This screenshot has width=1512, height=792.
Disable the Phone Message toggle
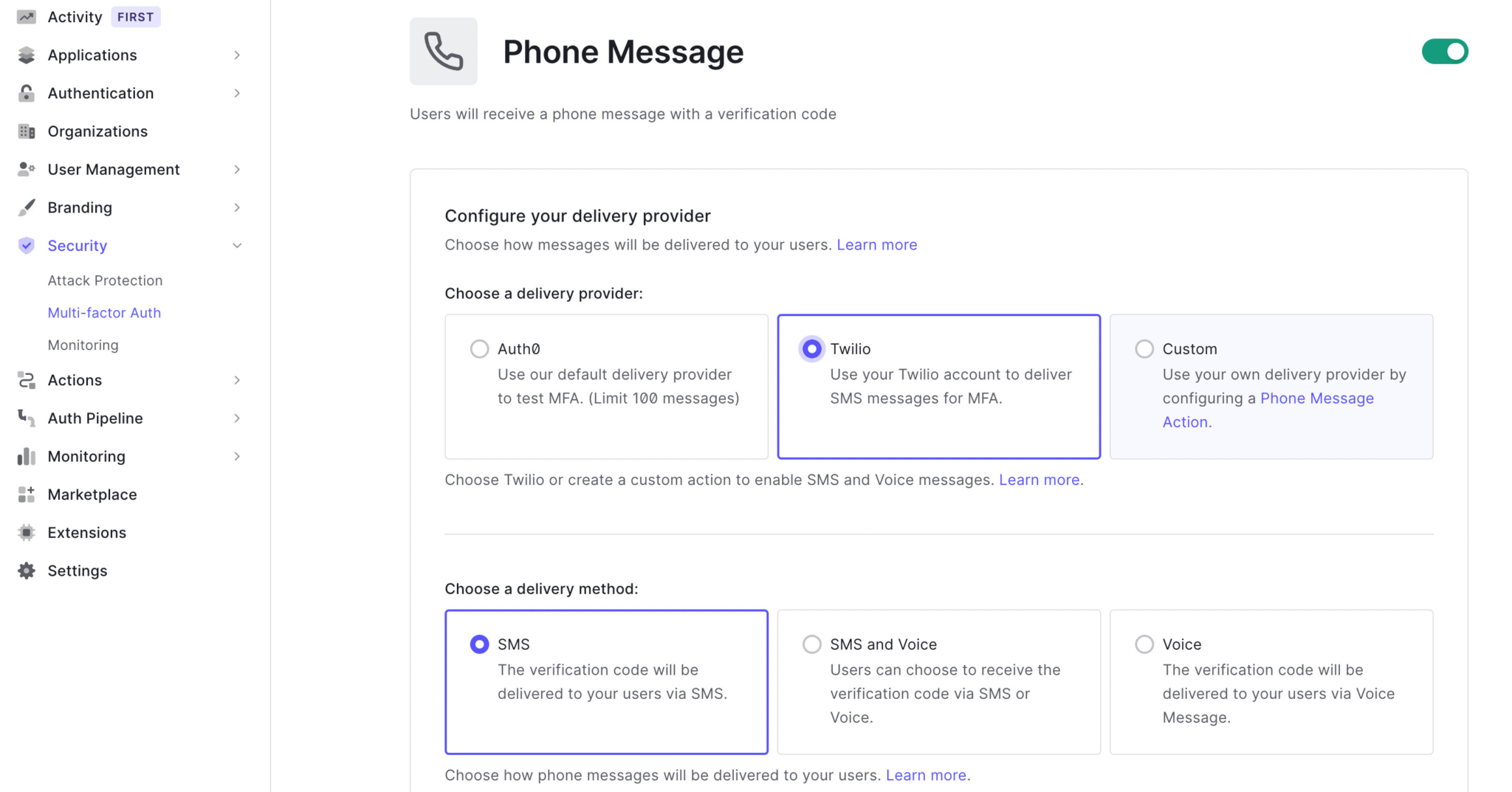pos(1443,51)
